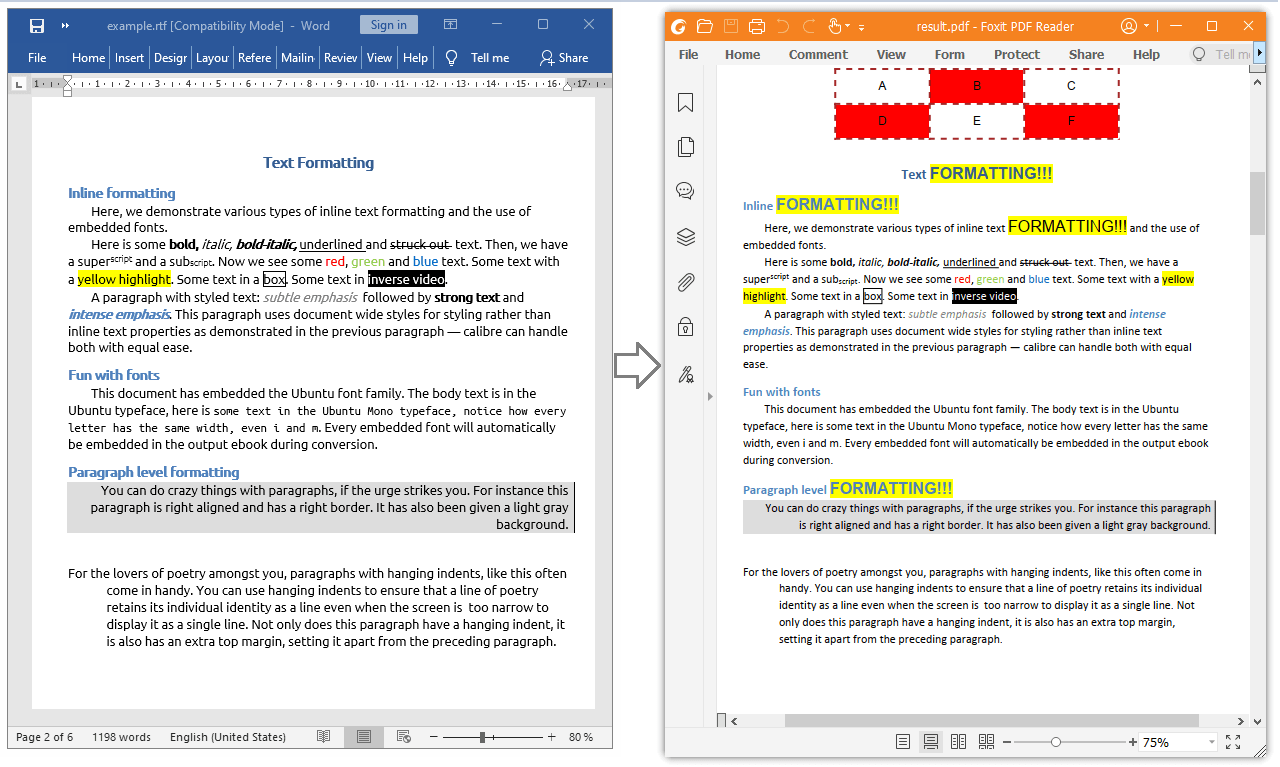1280x767 pixels.
Task: Open the Insert tab in Word ribbon
Action: pyautogui.click(x=129, y=58)
